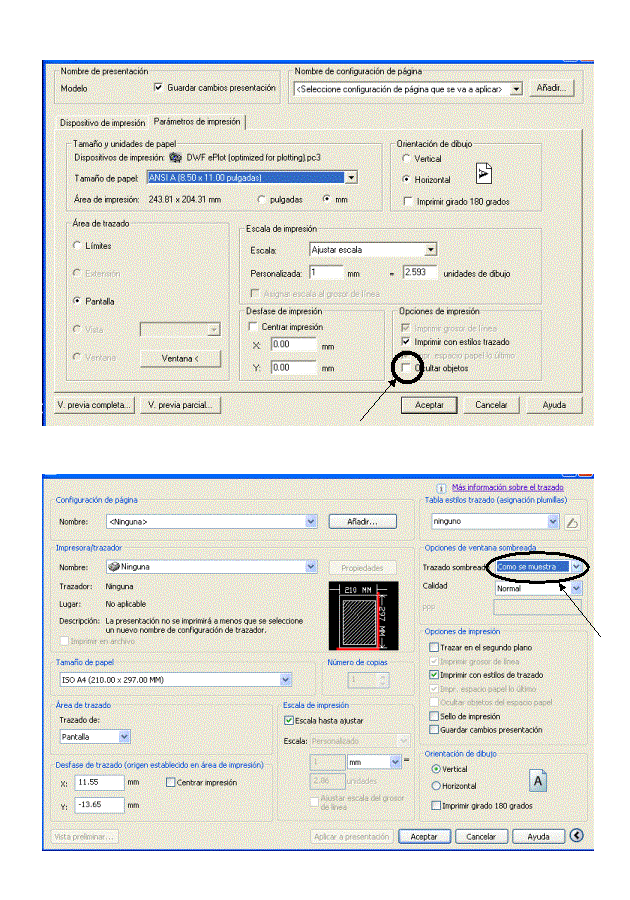The height and width of the screenshot is (900, 630).
Task: Select the mm units radio button
Action: click(326, 199)
